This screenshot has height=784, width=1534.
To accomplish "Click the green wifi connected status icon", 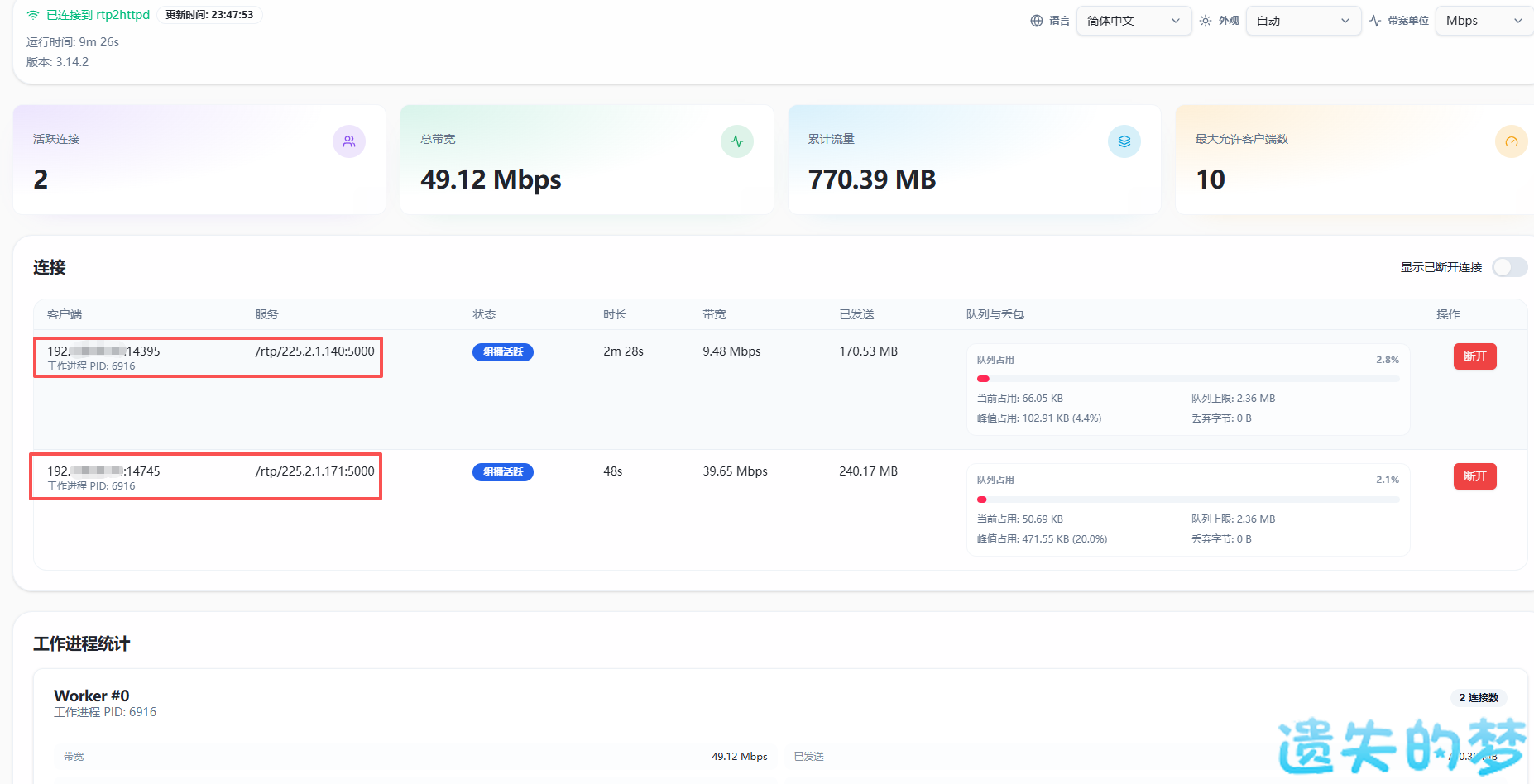I will [x=33, y=15].
